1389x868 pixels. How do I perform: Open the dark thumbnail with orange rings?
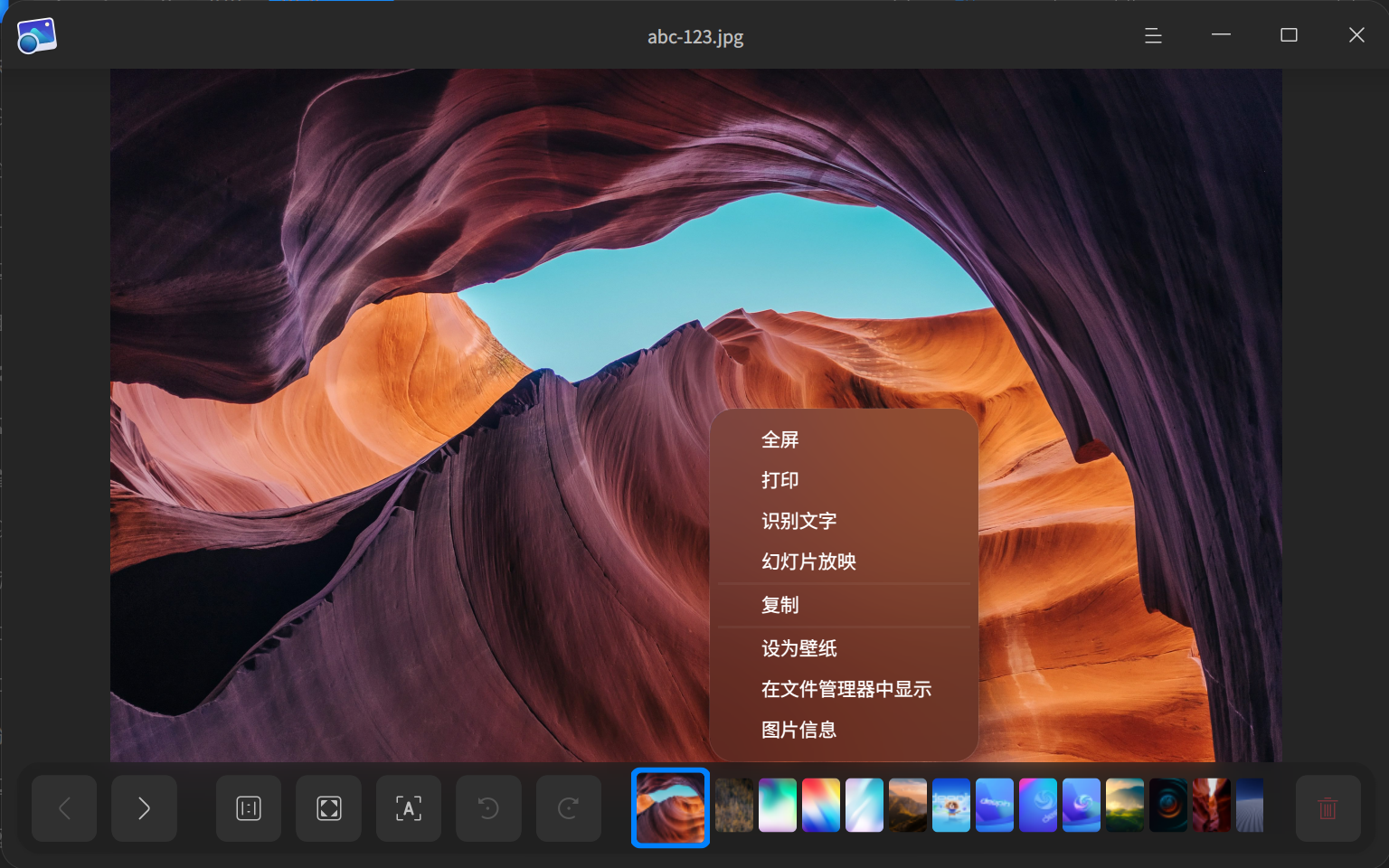click(x=1168, y=805)
